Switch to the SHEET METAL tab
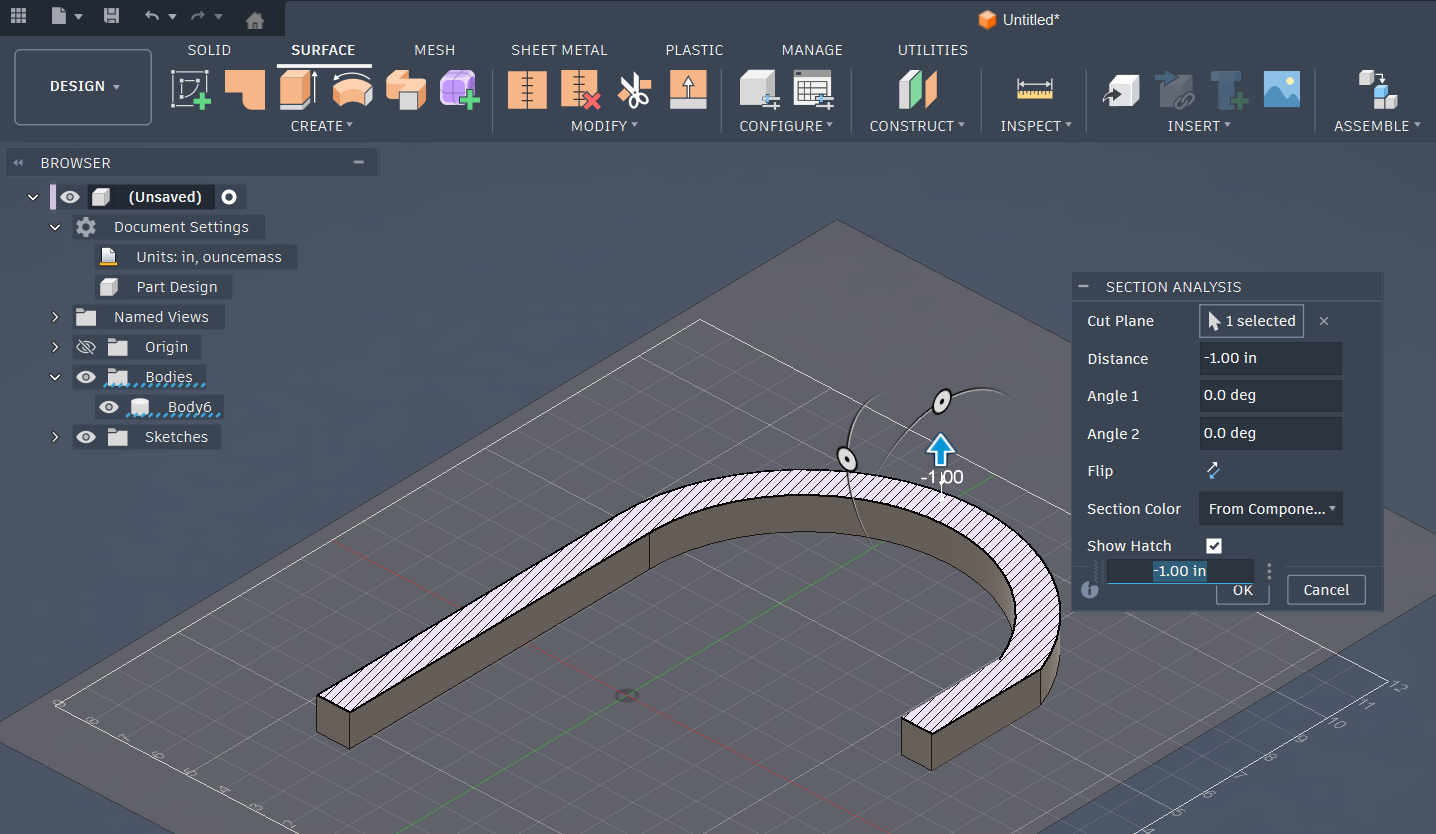 (x=559, y=50)
